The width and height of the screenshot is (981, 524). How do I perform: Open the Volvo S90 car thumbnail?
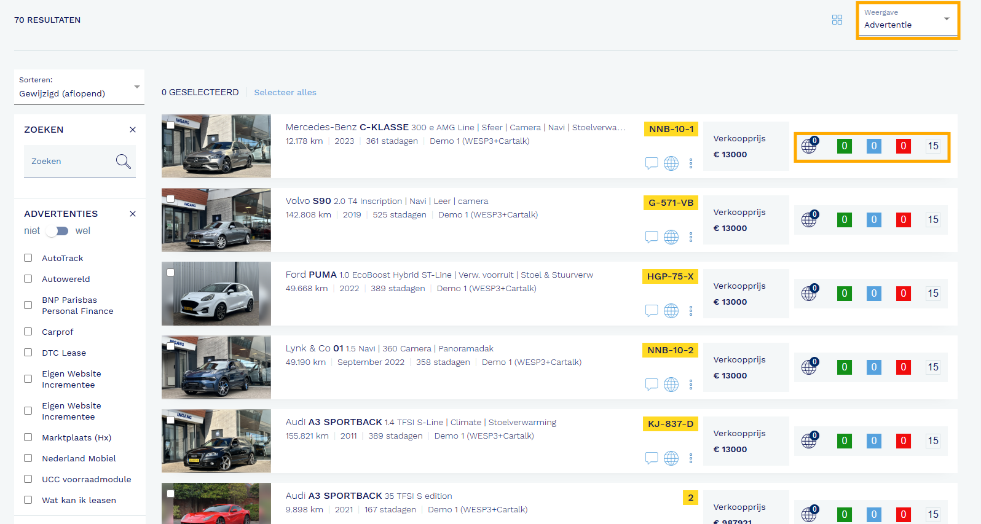(x=216, y=219)
